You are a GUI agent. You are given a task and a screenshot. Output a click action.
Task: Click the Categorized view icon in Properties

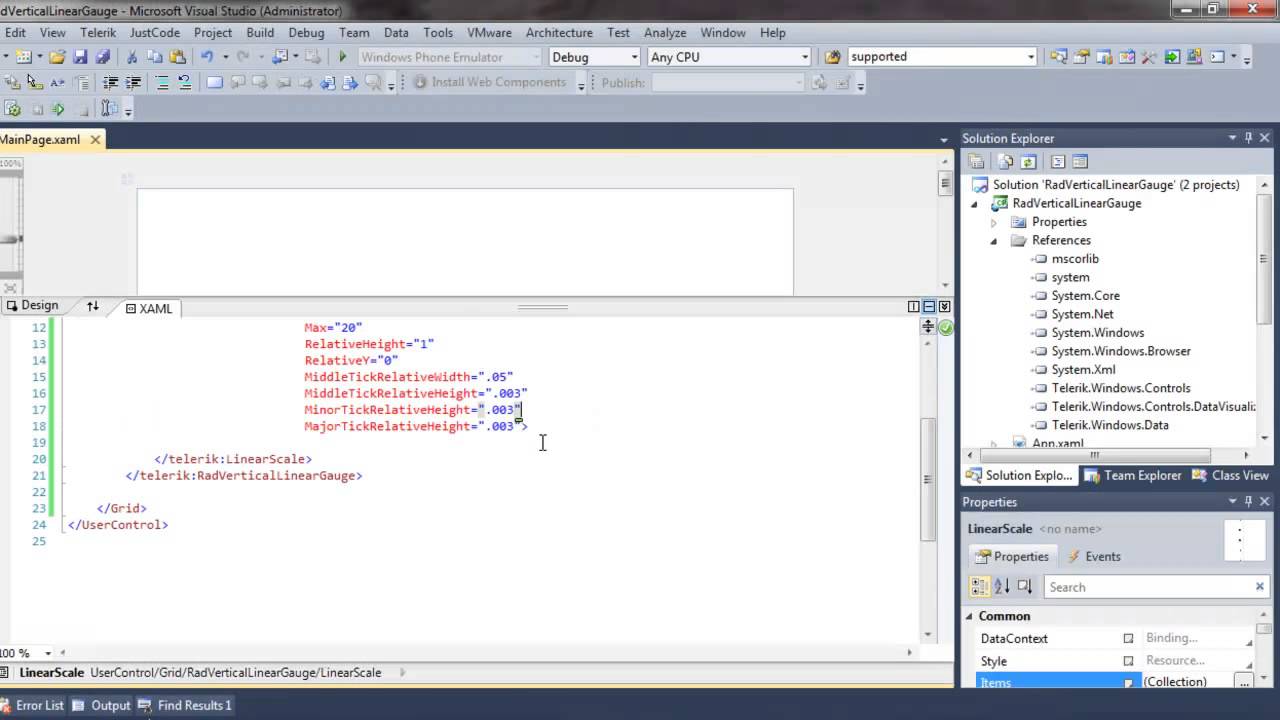click(980, 587)
